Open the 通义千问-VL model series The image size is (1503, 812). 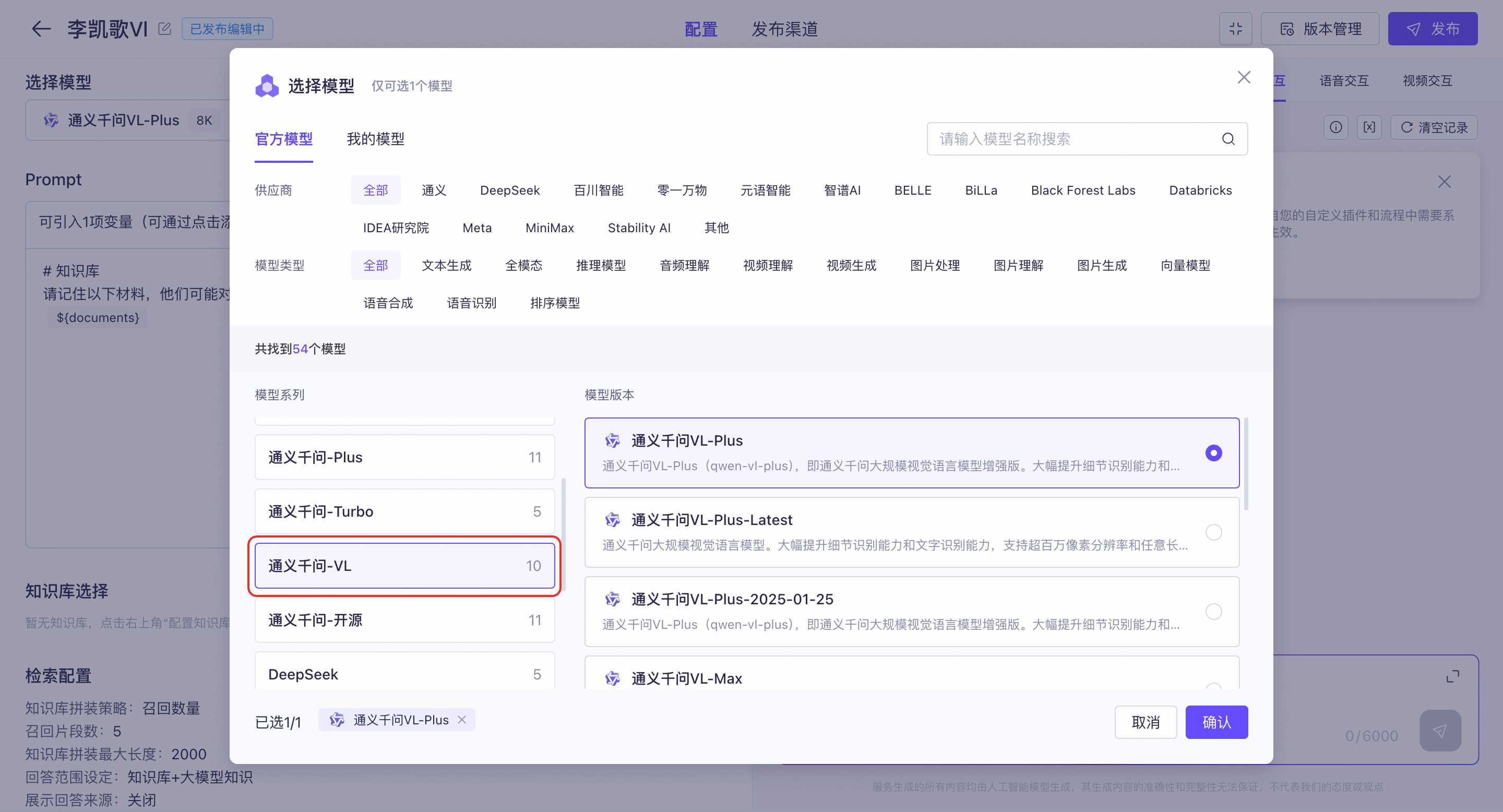[x=404, y=566]
